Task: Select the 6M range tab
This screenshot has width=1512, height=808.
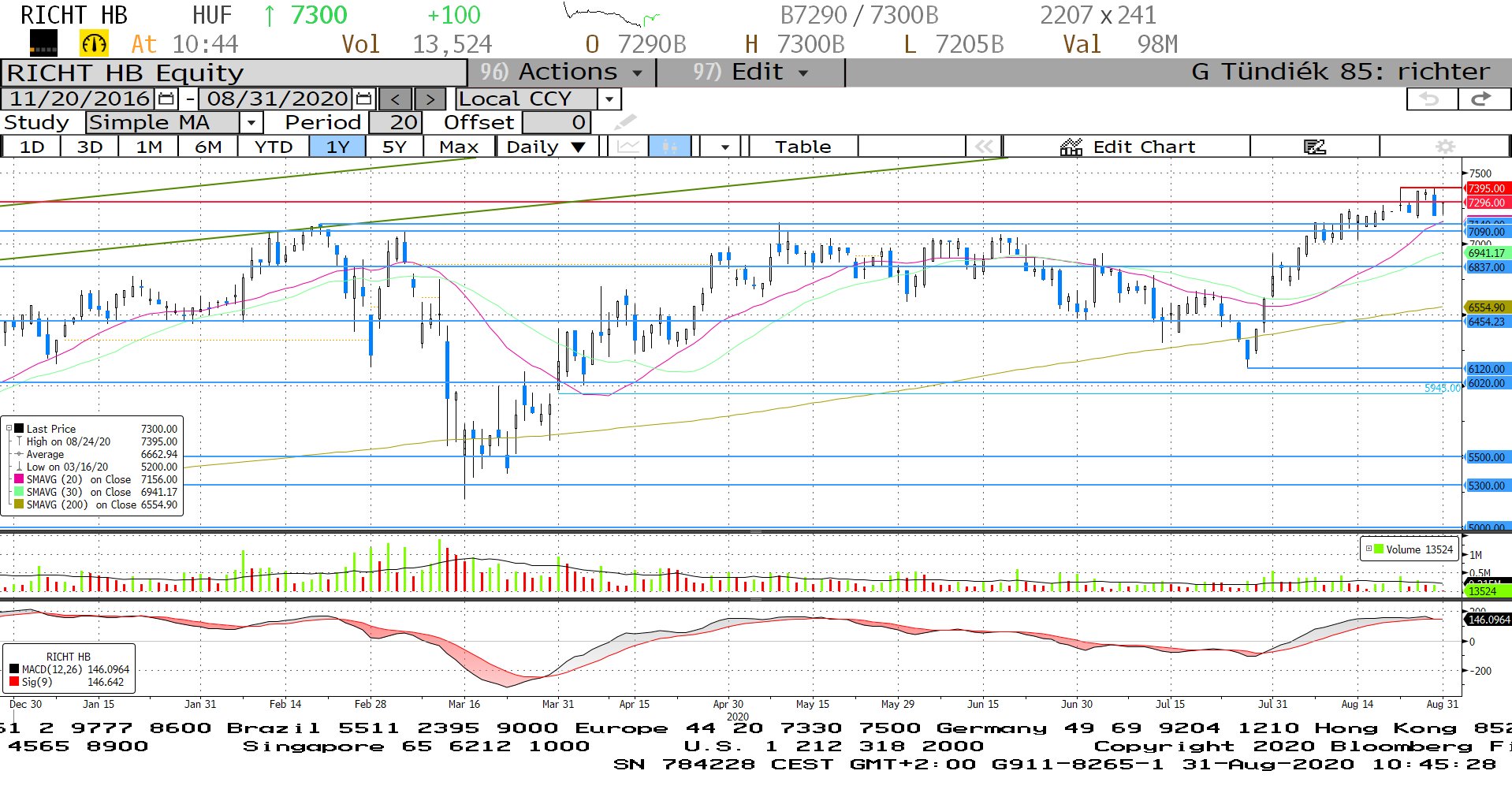Action: click(x=208, y=147)
